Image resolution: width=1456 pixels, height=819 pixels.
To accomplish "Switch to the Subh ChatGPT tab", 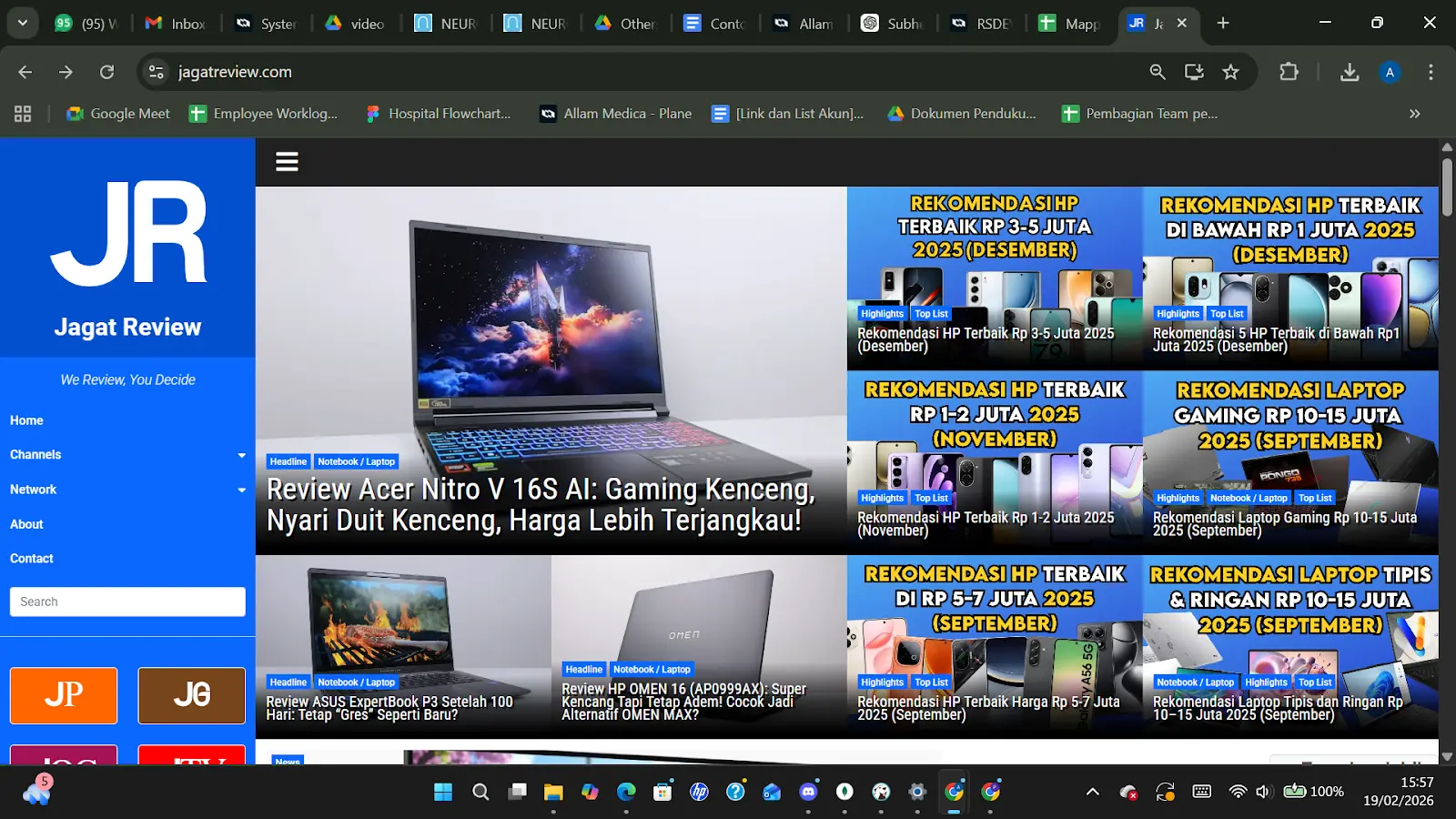I will pyautogui.click(x=892, y=24).
